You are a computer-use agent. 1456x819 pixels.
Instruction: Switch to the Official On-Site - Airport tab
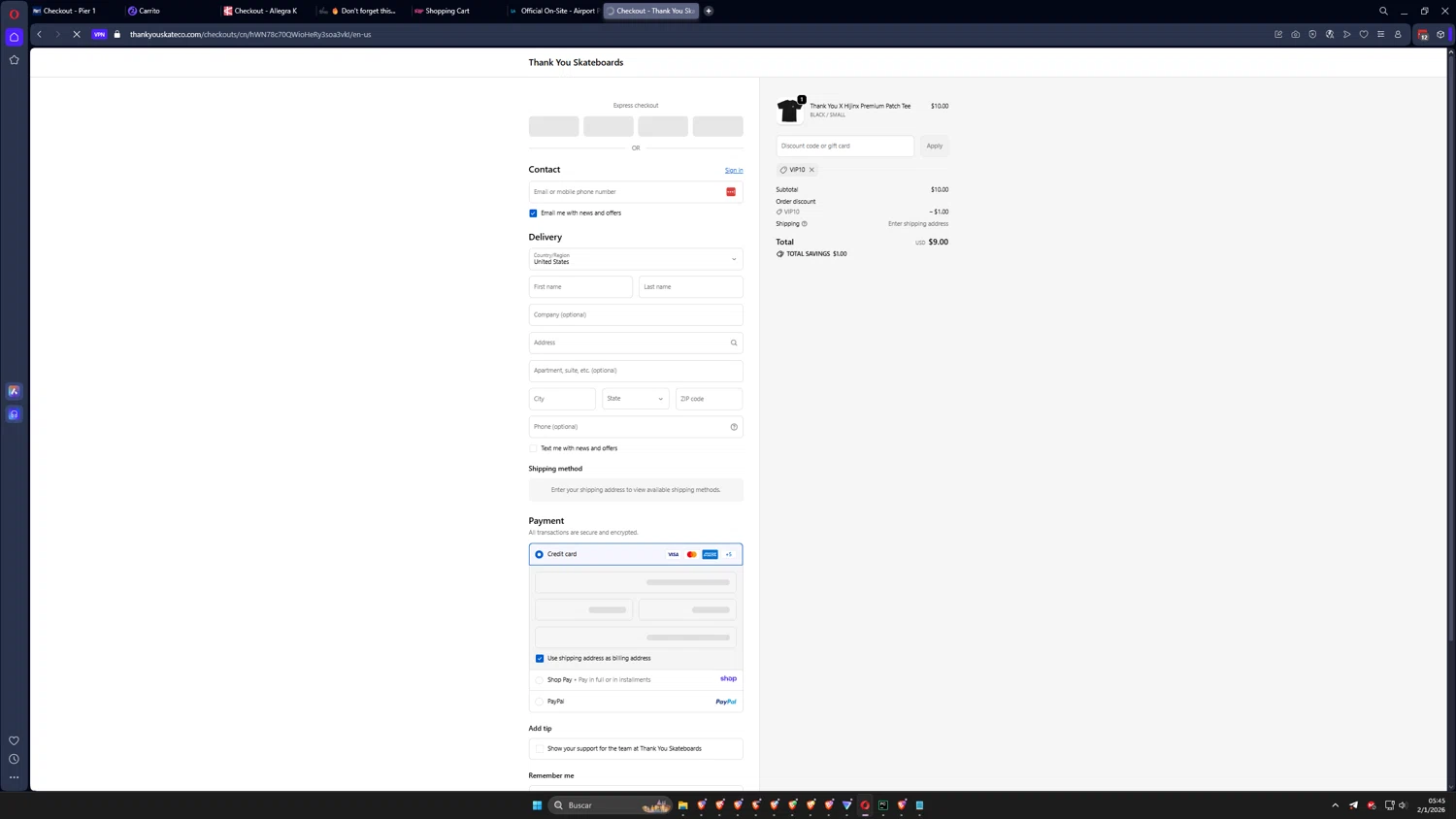coord(553,11)
